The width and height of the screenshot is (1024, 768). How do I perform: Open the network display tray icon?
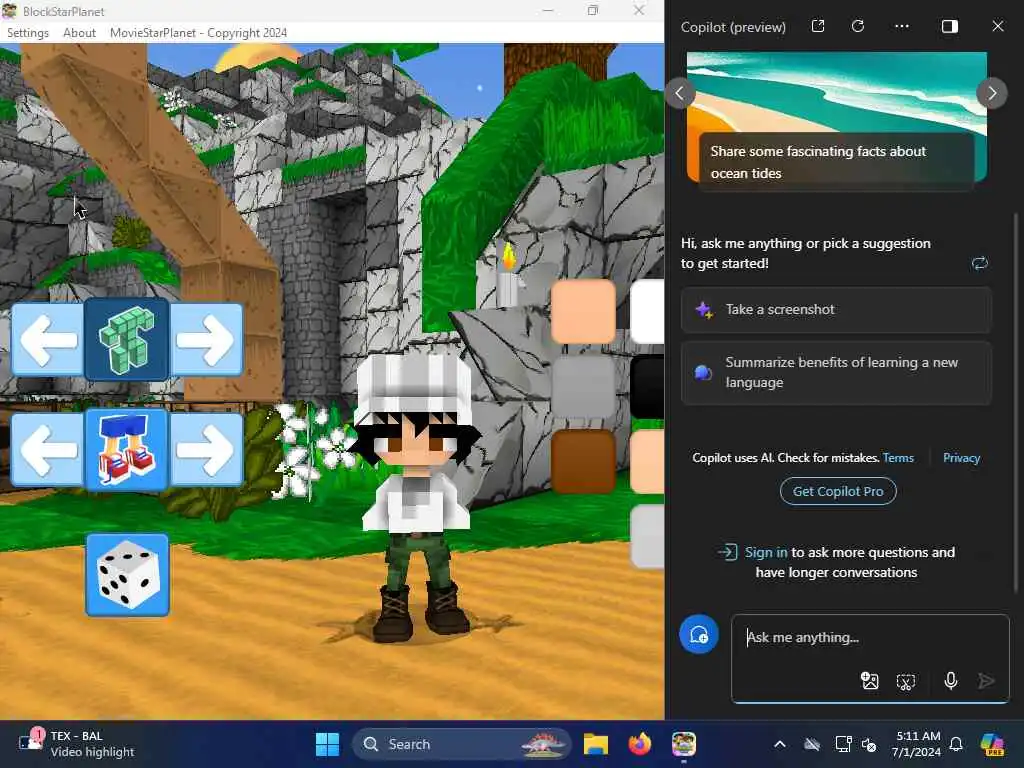843,744
